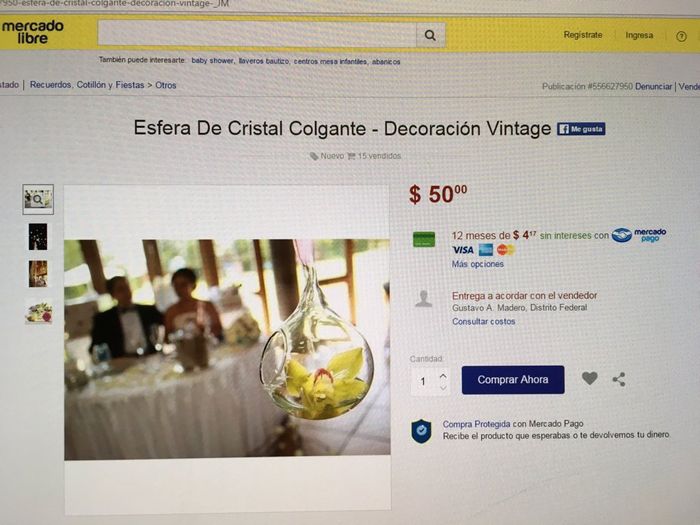Click the Mercado Pago logo
Viewport: 700px width, 525px height.
pos(639,235)
